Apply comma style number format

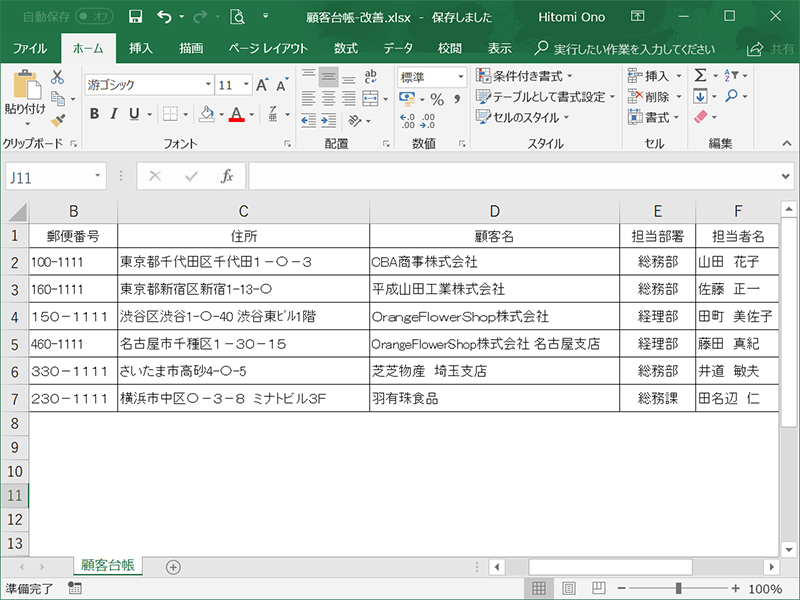[x=457, y=98]
